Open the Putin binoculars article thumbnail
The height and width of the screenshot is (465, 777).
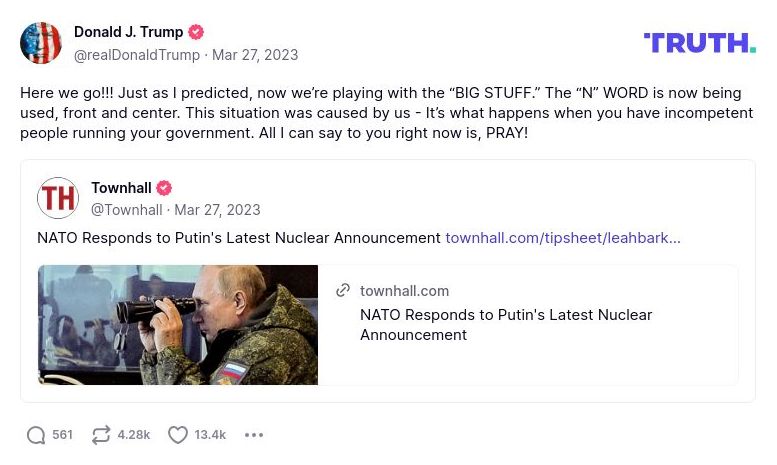point(178,325)
